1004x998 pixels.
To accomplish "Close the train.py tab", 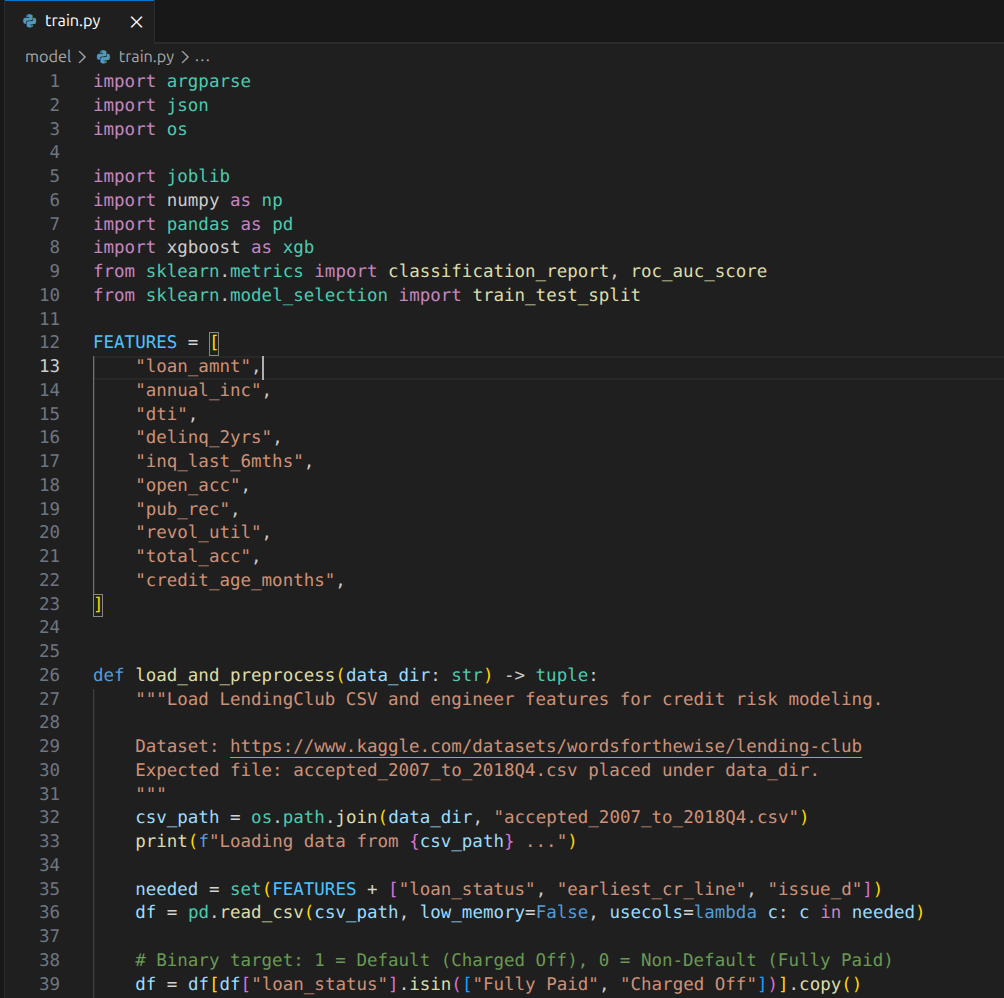I will 136,22.
